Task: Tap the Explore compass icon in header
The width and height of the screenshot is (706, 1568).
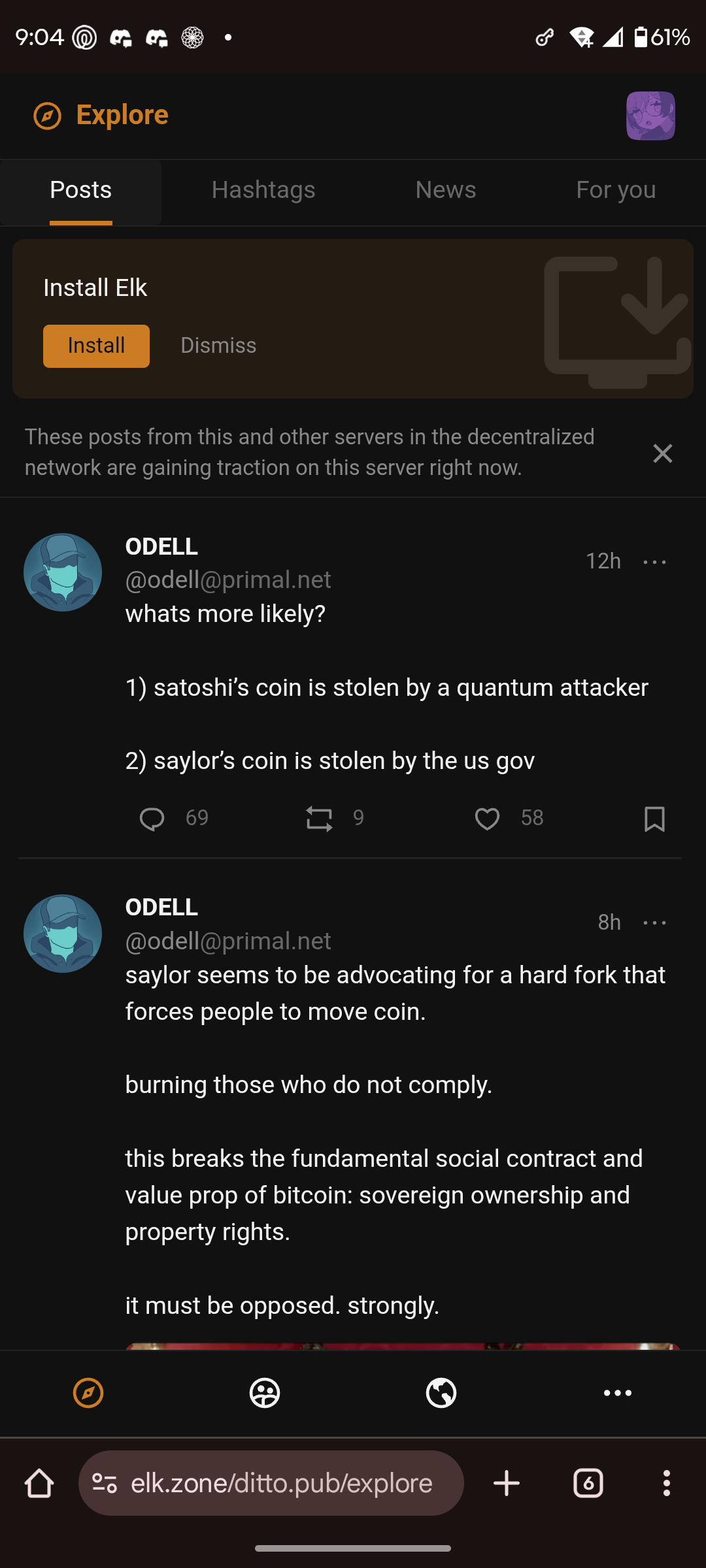Action: point(47,116)
